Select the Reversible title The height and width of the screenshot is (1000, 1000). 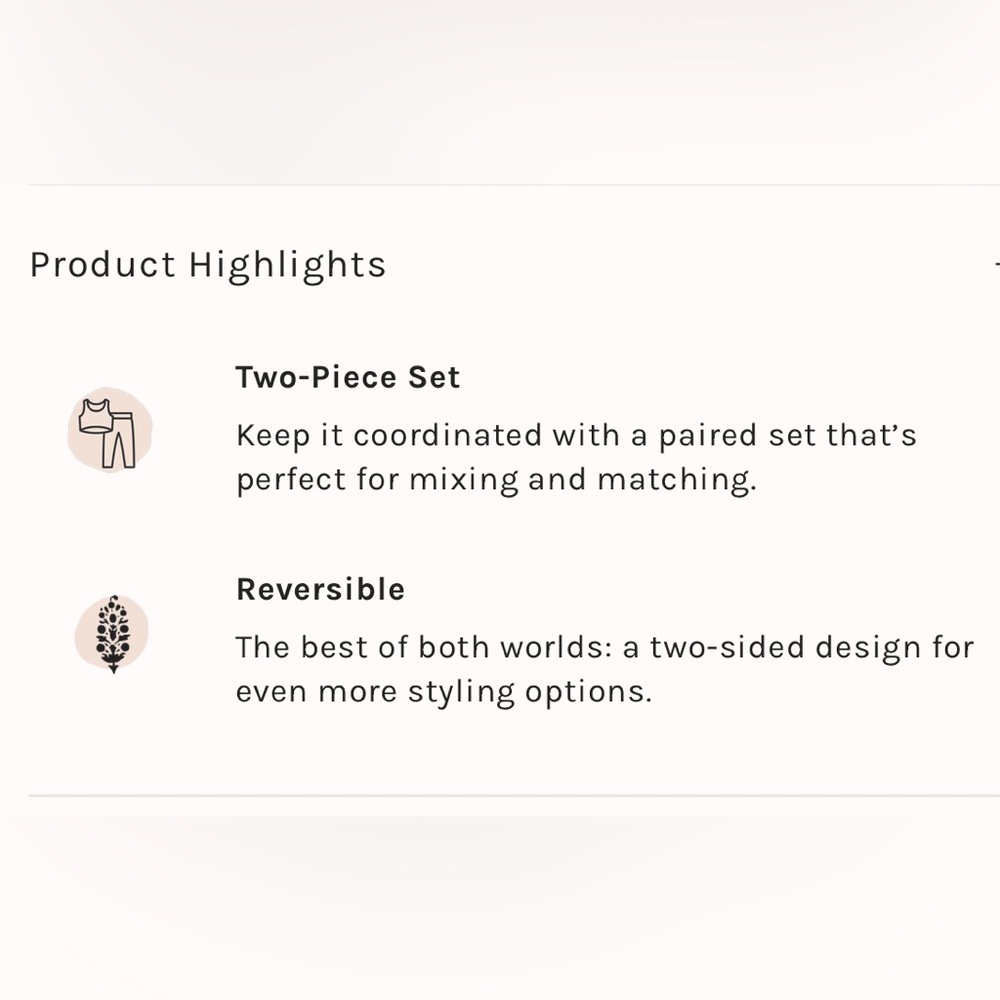click(x=320, y=590)
